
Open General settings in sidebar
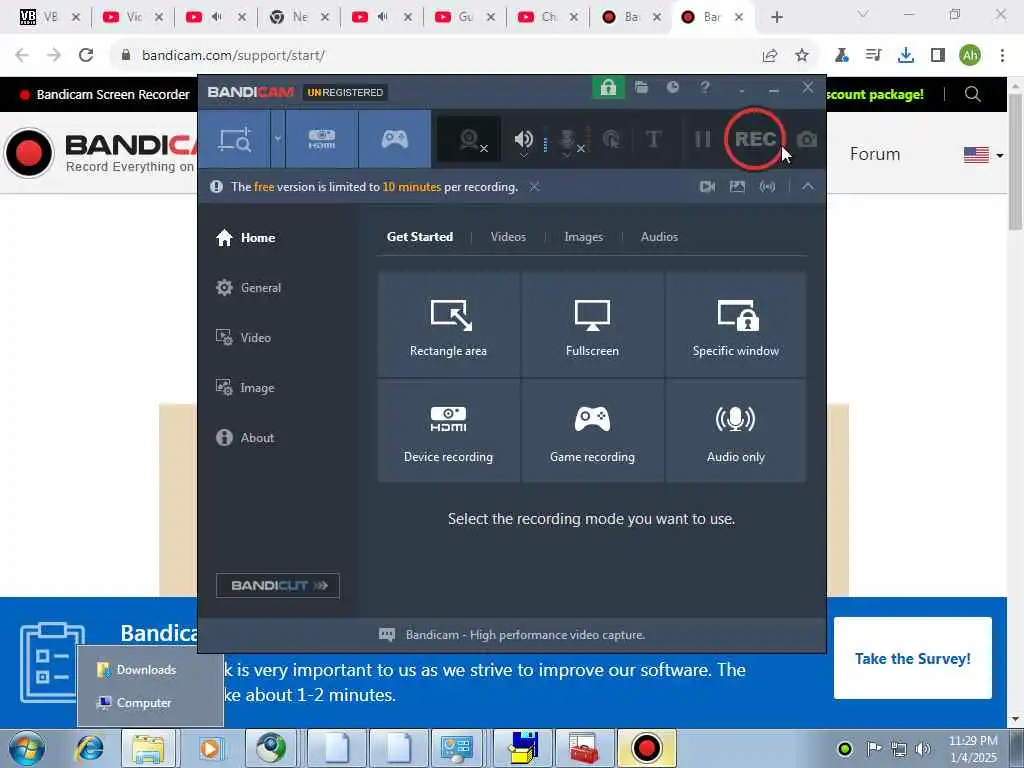(248, 287)
